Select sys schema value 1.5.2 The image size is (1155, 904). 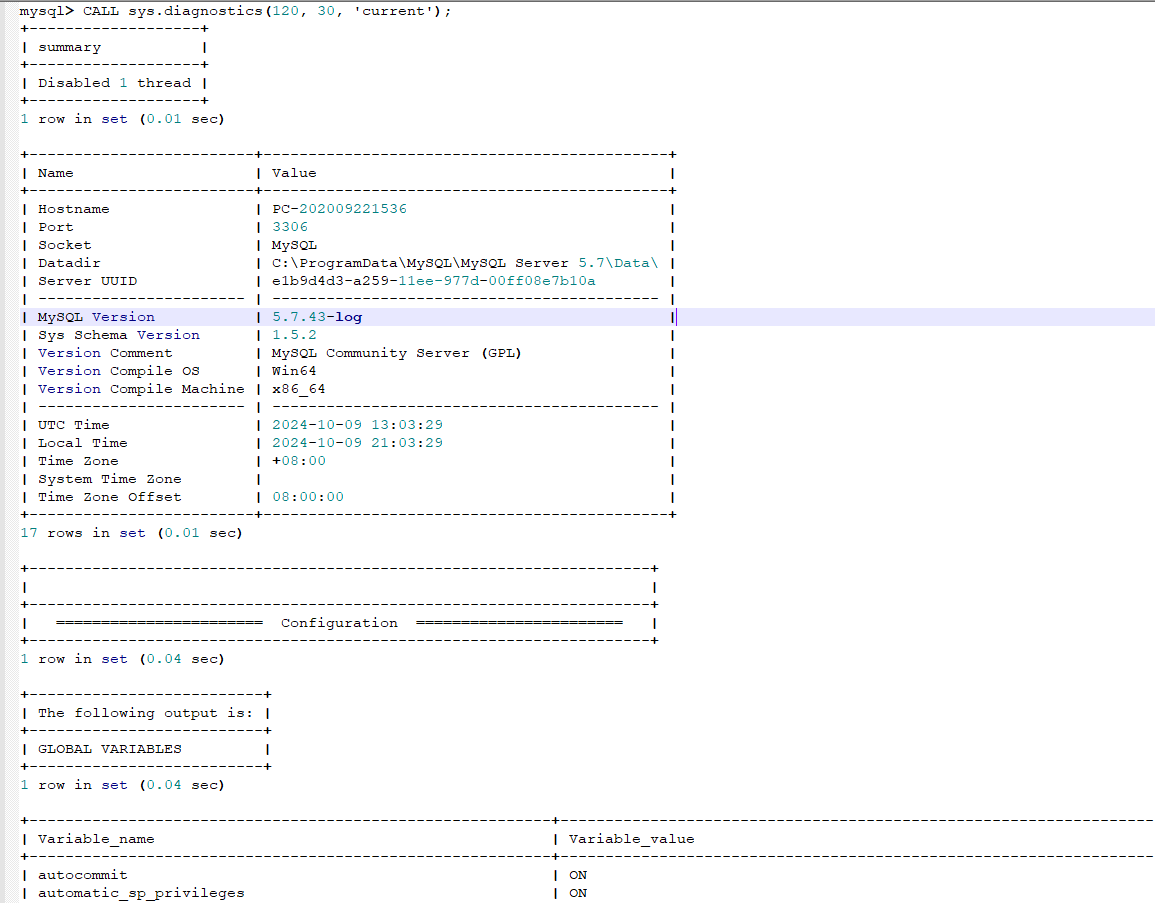(294, 335)
